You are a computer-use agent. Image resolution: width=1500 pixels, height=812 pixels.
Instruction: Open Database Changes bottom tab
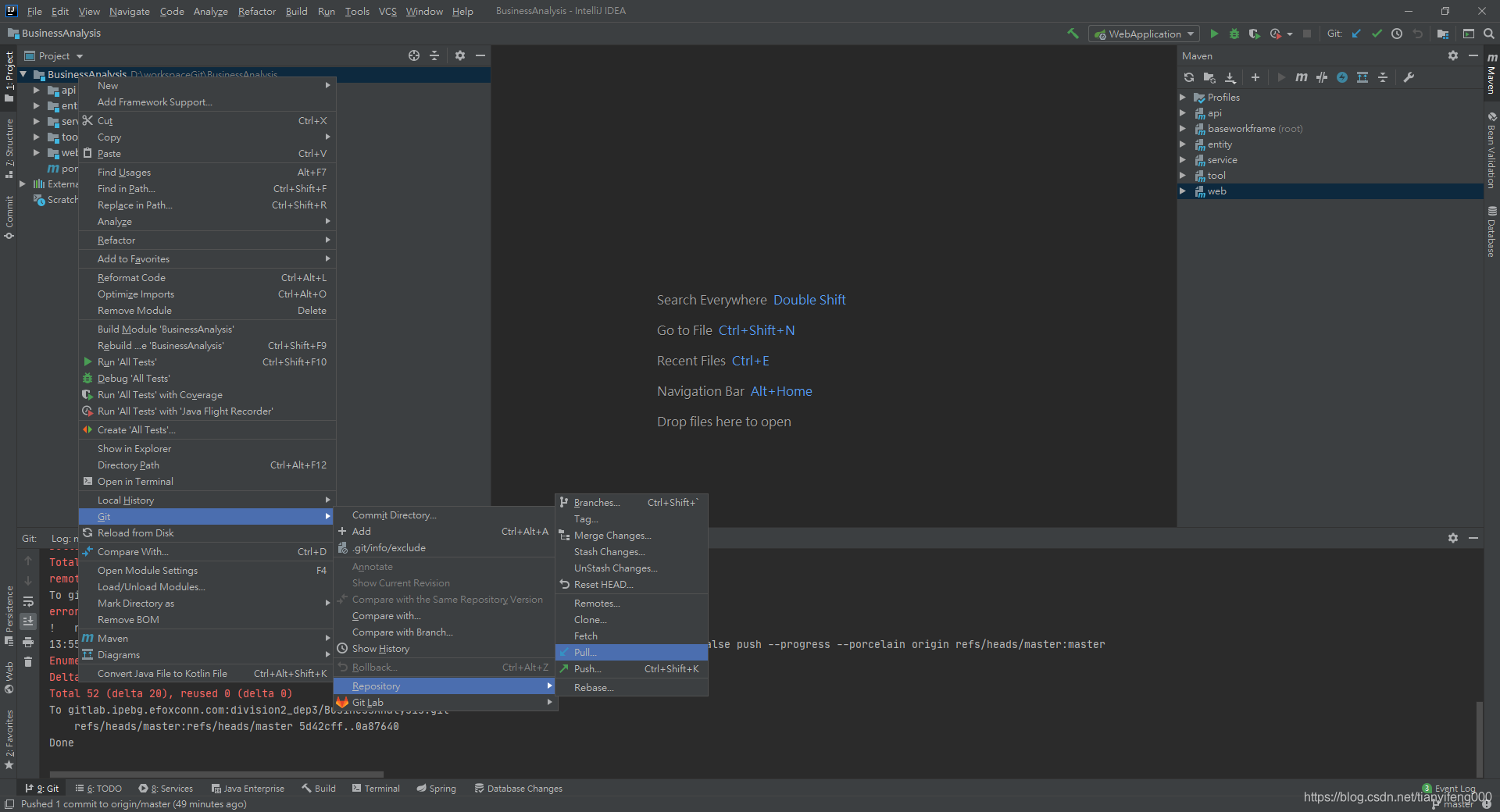[x=519, y=789]
